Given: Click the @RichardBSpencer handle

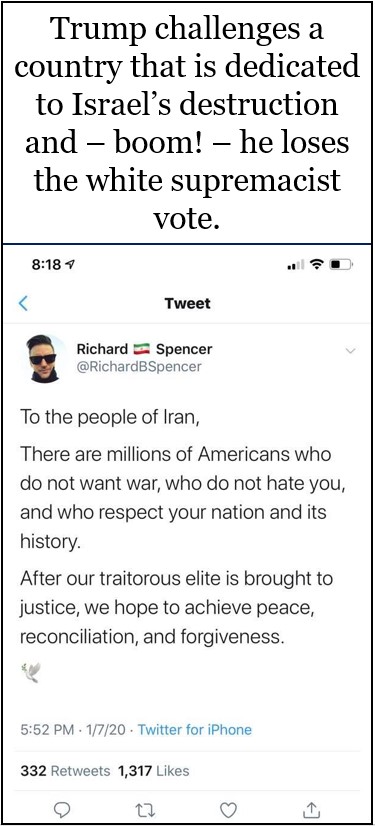Looking at the screenshot, I should point(139,366).
